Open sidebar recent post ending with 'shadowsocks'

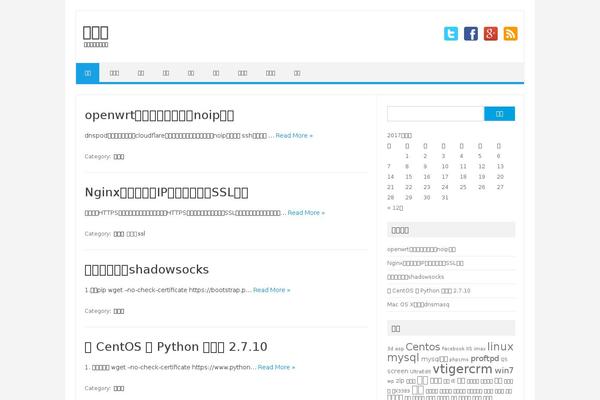pos(416,277)
